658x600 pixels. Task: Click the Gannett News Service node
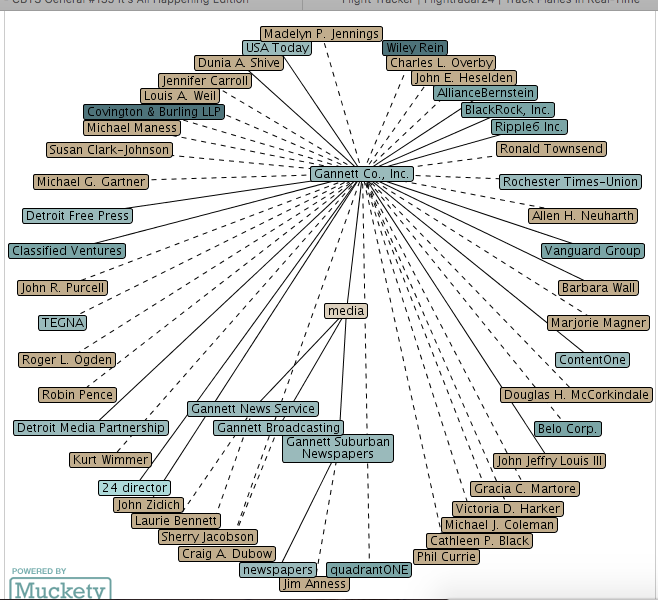click(x=253, y=409)
